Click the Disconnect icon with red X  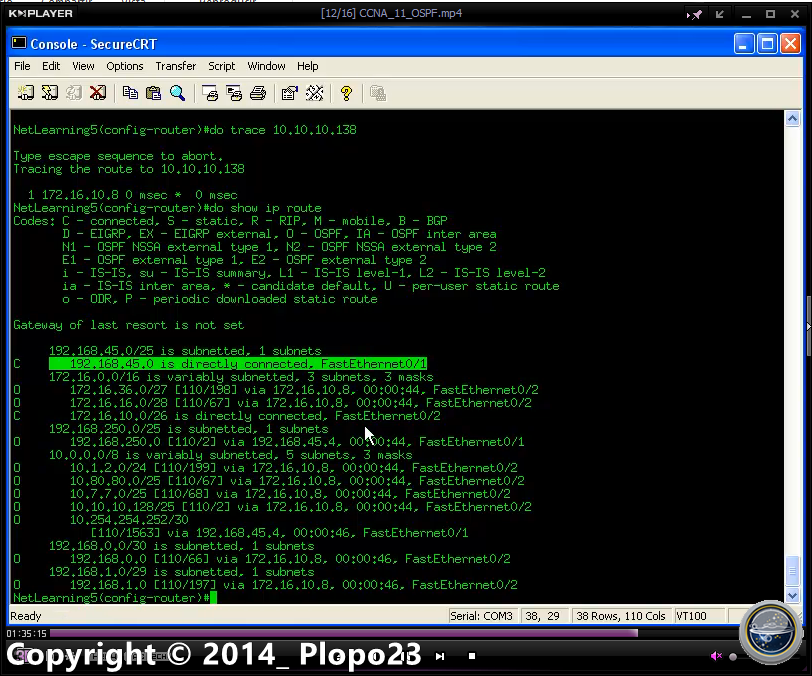97,93
